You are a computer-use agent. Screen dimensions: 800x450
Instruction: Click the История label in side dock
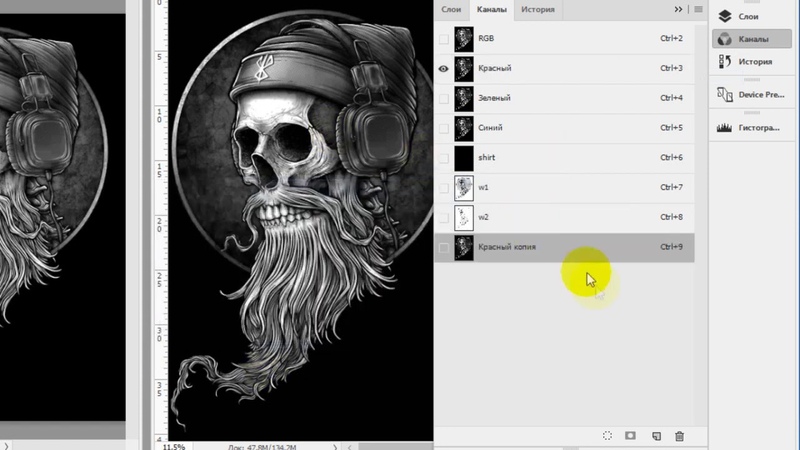755,62
